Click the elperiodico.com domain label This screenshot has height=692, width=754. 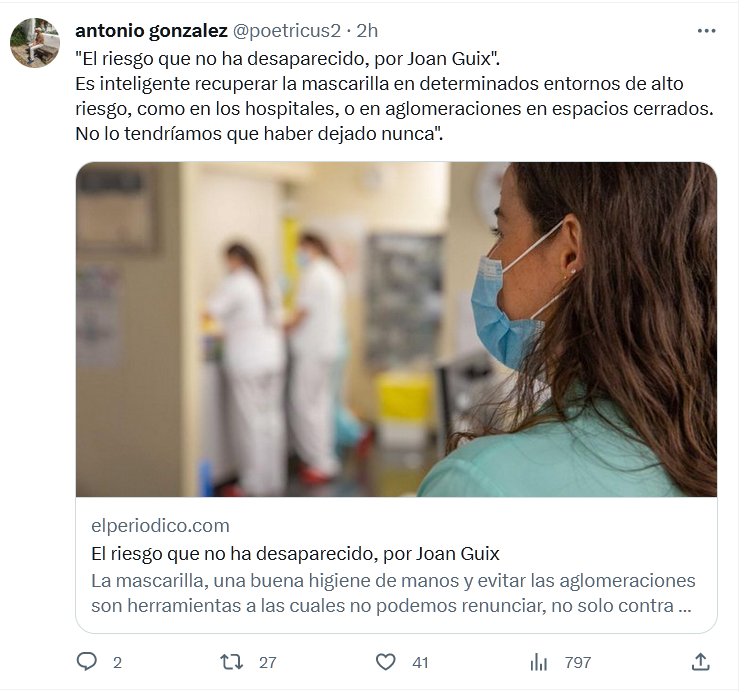click(160, 526)
